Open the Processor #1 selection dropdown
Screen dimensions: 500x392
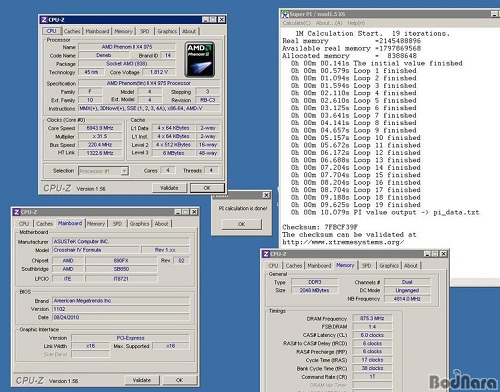pyautogui.click(x=124, y=171)
